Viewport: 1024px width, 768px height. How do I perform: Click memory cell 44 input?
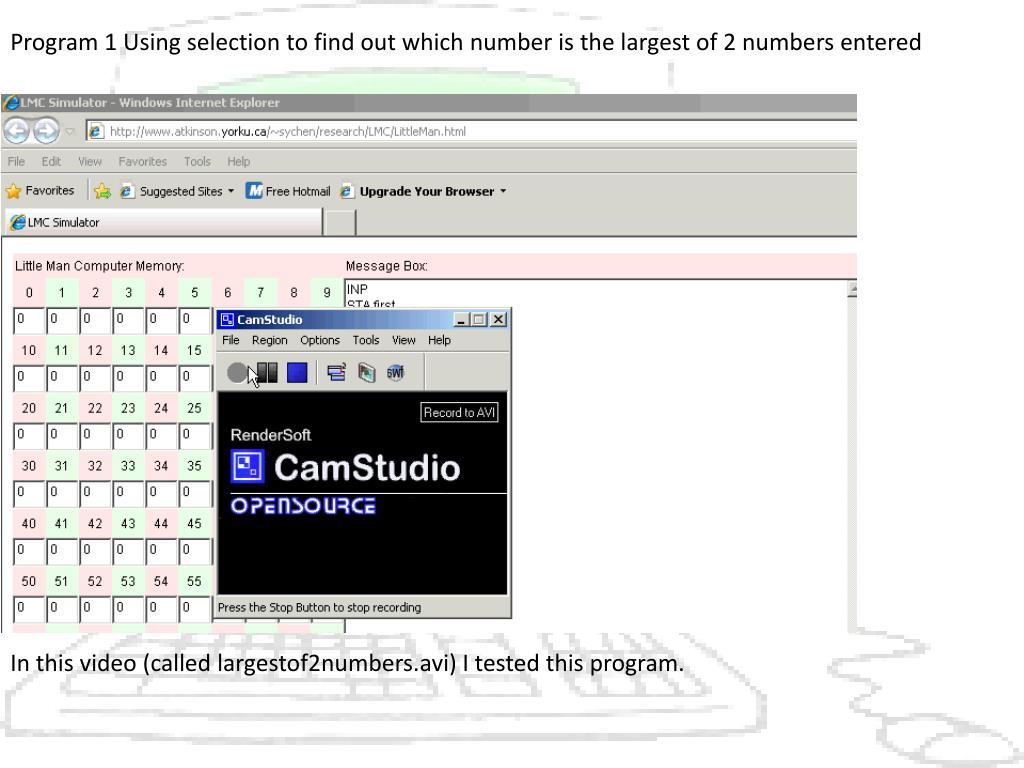[161, 551]
